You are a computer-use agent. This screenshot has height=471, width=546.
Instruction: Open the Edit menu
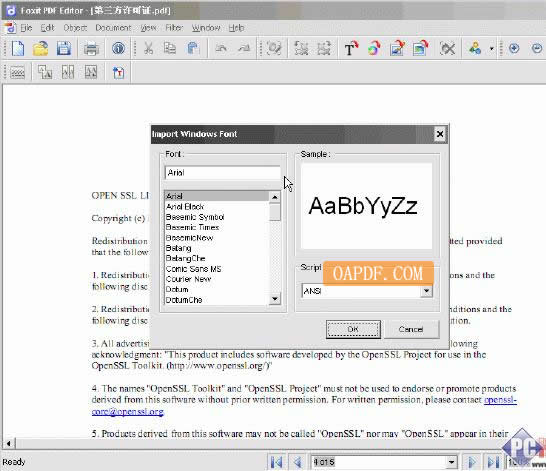[47, 28]
